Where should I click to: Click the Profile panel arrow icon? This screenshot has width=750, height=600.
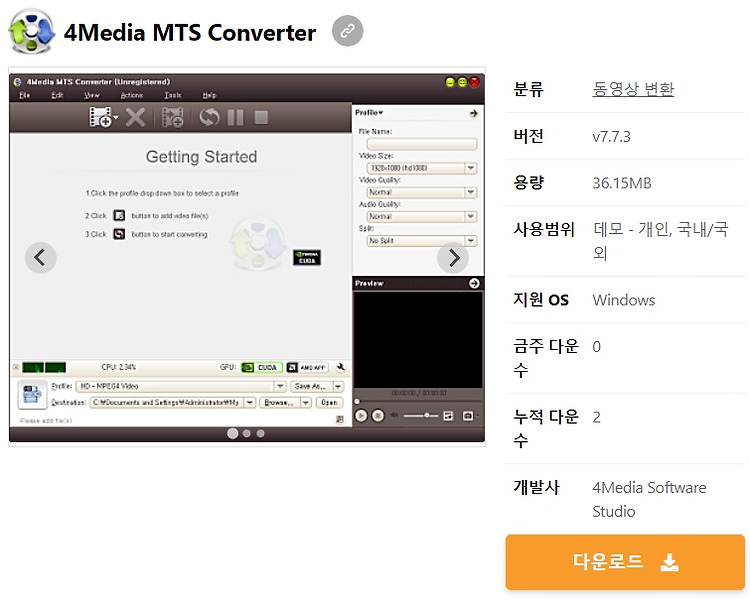coord(474,113)
